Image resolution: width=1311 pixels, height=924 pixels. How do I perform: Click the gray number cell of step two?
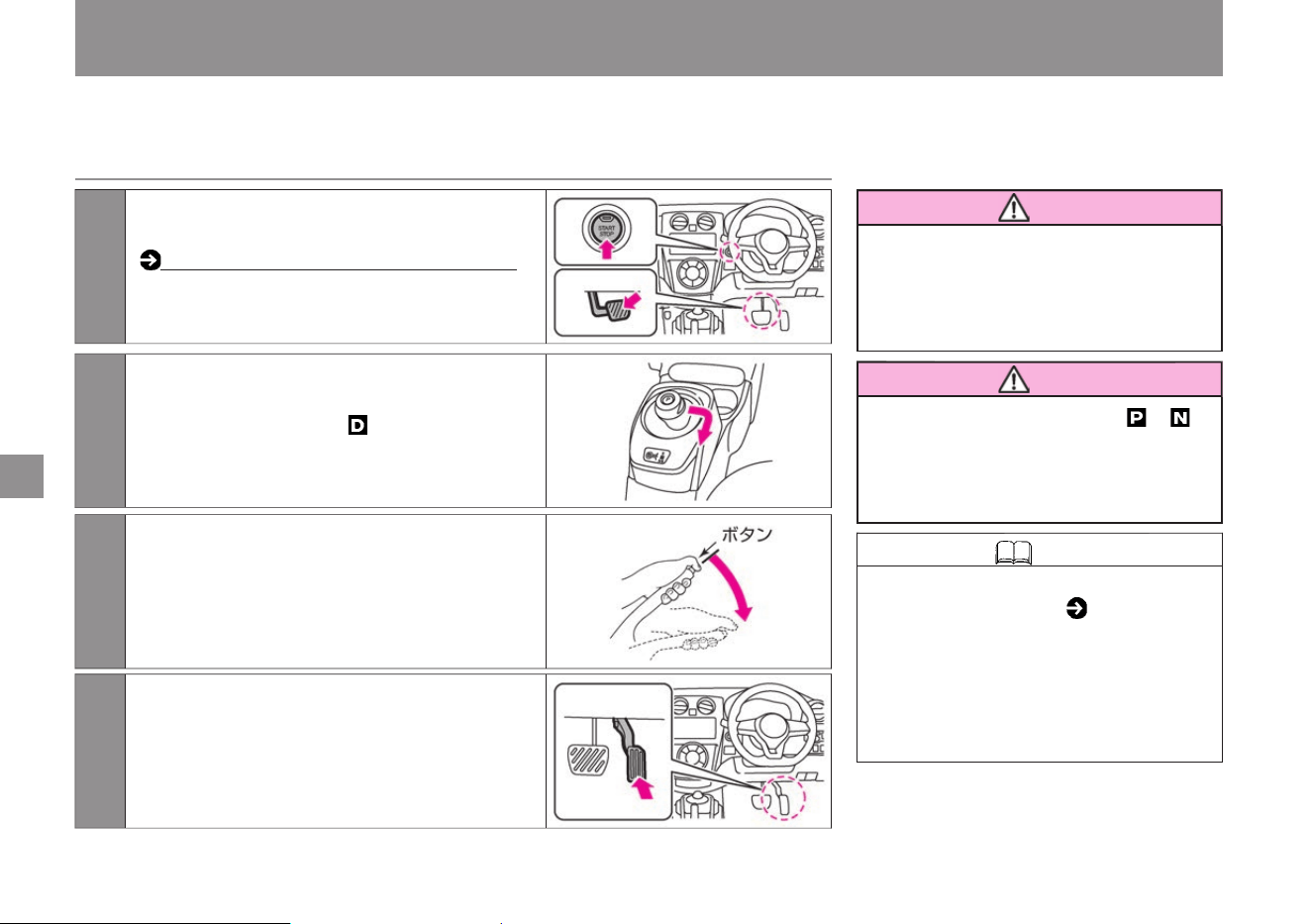click(100, 430)
